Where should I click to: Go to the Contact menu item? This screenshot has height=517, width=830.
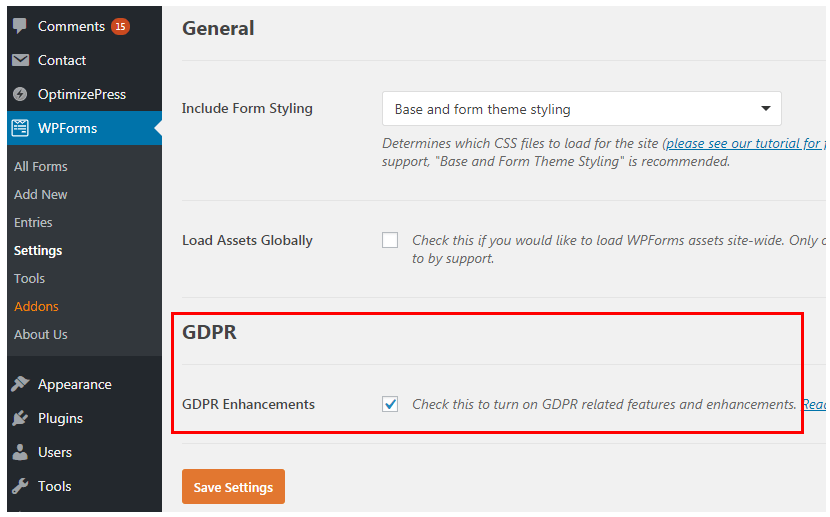(x=62, y=60)
